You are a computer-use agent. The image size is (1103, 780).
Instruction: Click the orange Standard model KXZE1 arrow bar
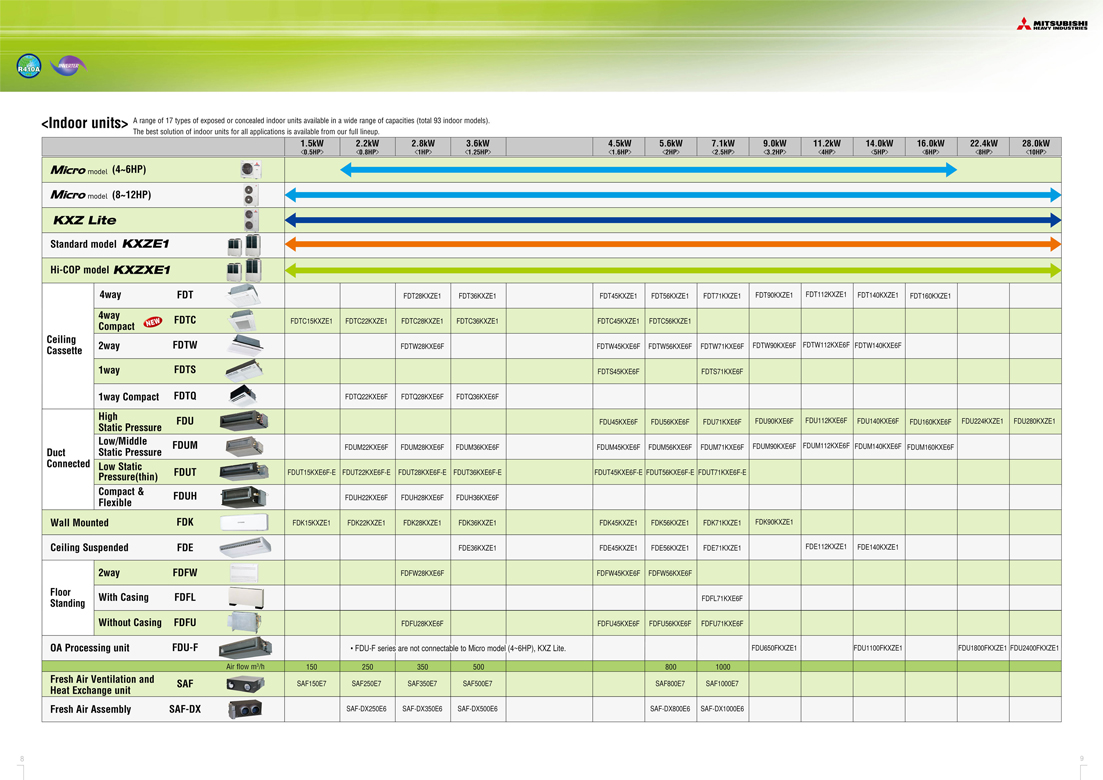point(672,244)
